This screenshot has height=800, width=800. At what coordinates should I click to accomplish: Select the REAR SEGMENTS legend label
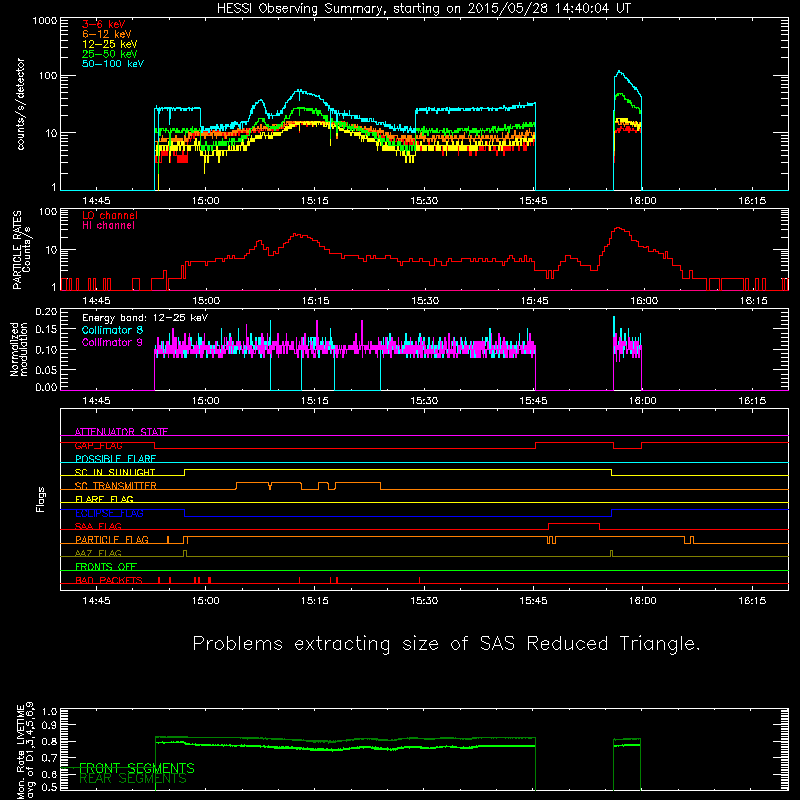coord(133,779)
